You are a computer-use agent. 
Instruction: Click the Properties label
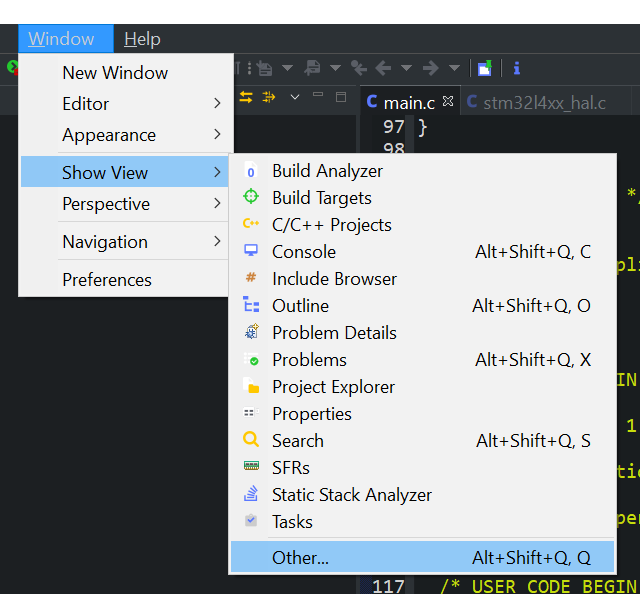[312, 414]
